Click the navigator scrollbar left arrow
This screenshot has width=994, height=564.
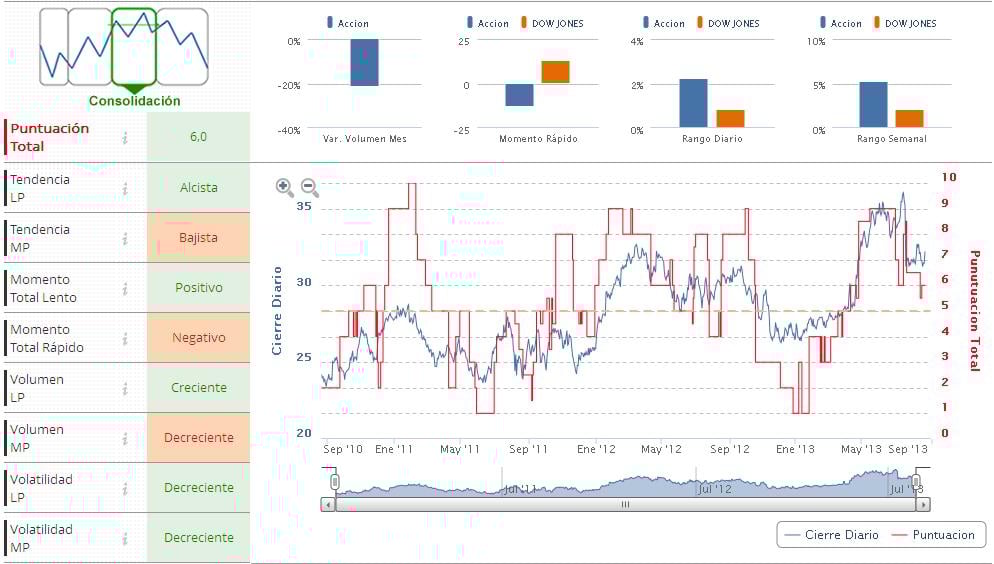(x=328, y=504)
